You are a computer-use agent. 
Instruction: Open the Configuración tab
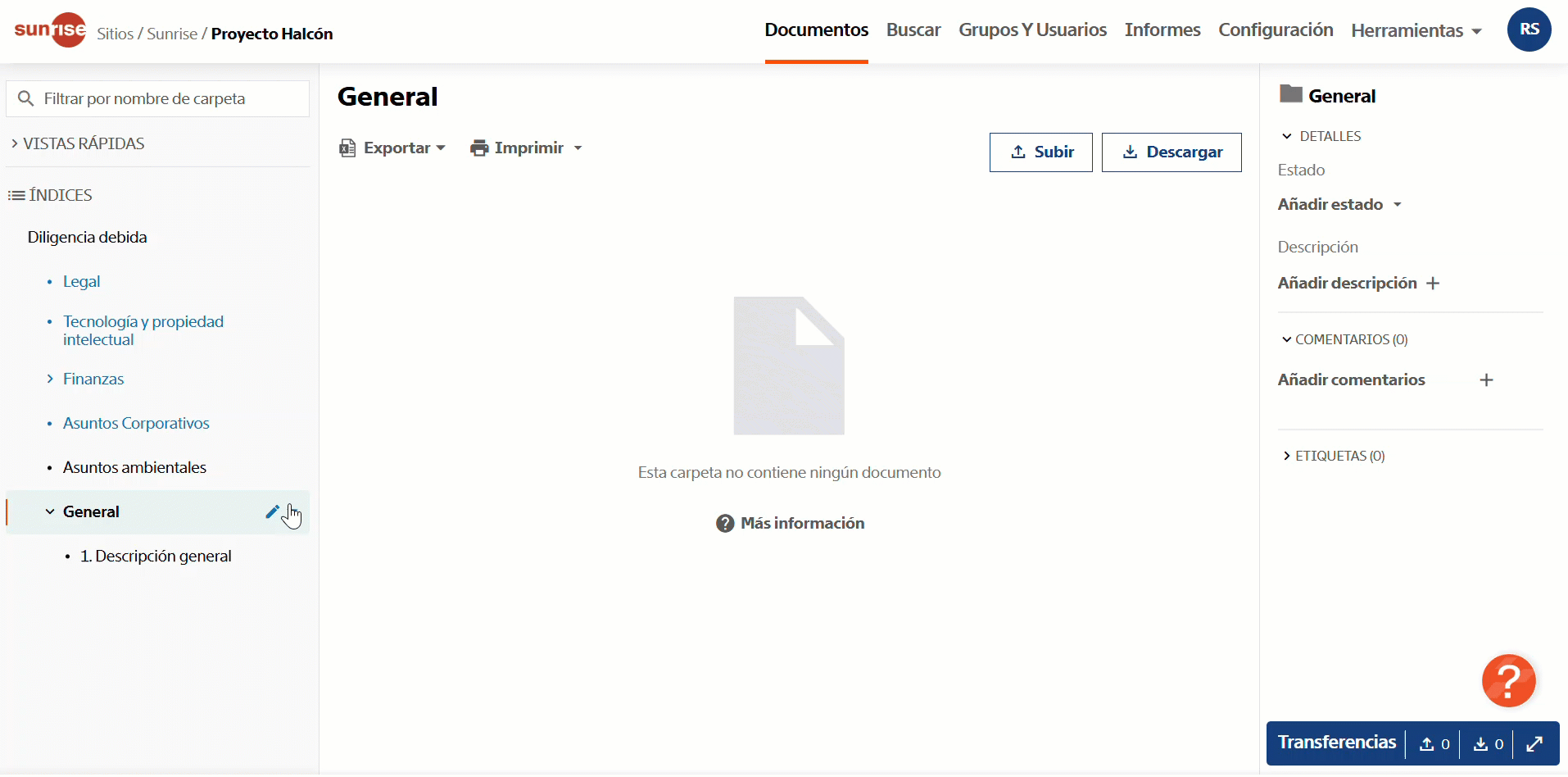coord(1276,30)
